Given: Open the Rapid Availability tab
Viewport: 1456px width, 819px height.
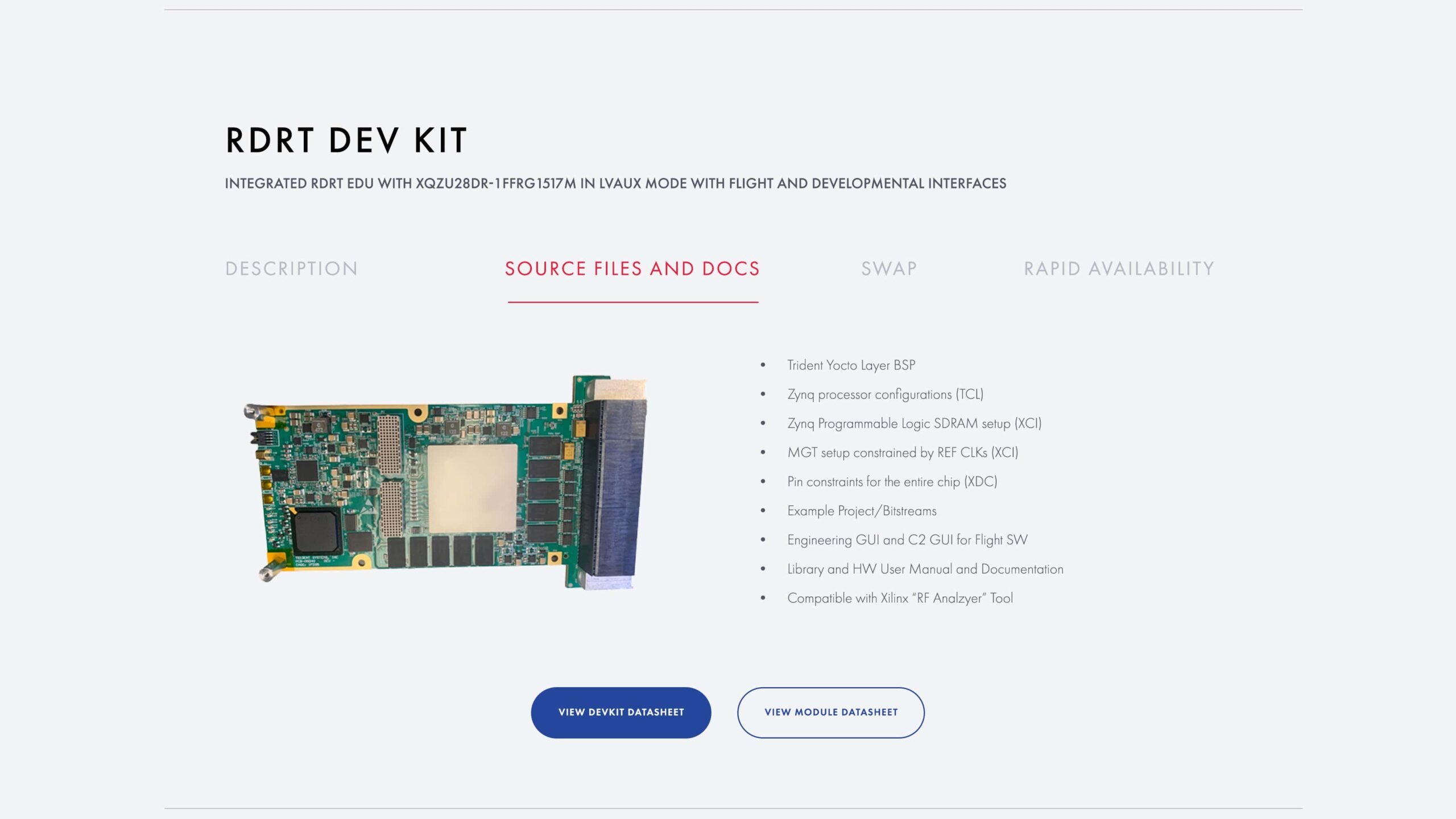Looking at the screenshot, I should point(1119,268).
